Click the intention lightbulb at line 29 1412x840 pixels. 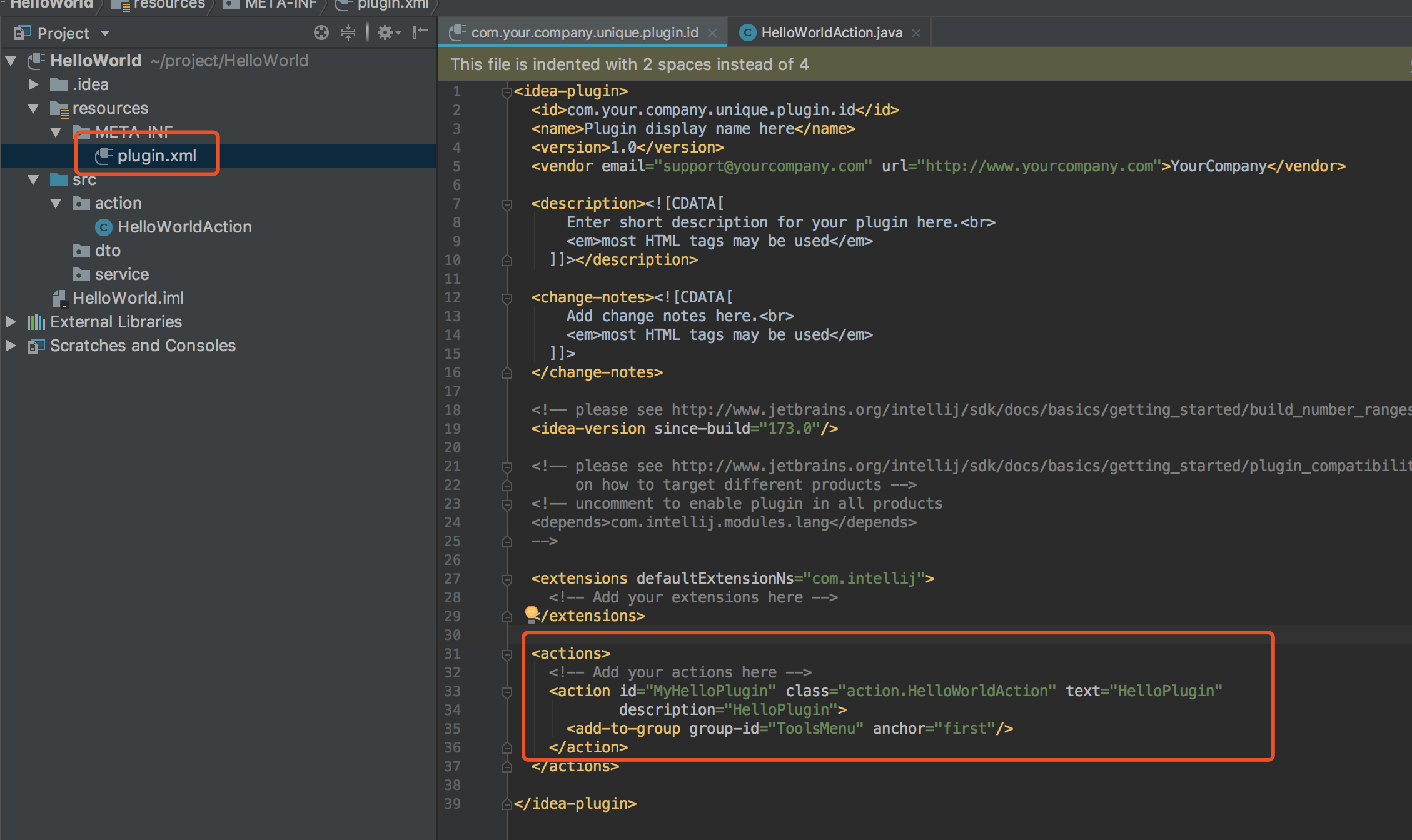tap(531, 614)
